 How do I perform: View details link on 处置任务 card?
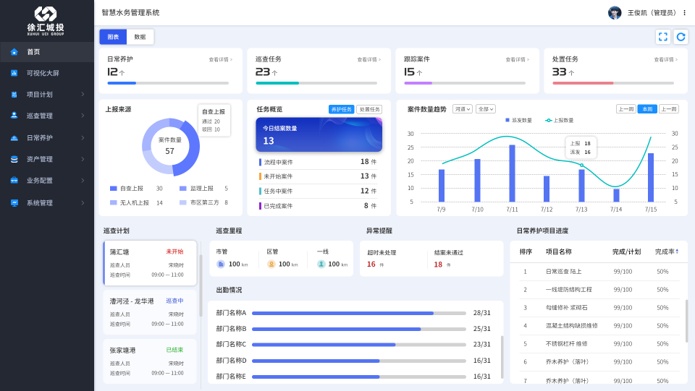(x=666, y=59)
